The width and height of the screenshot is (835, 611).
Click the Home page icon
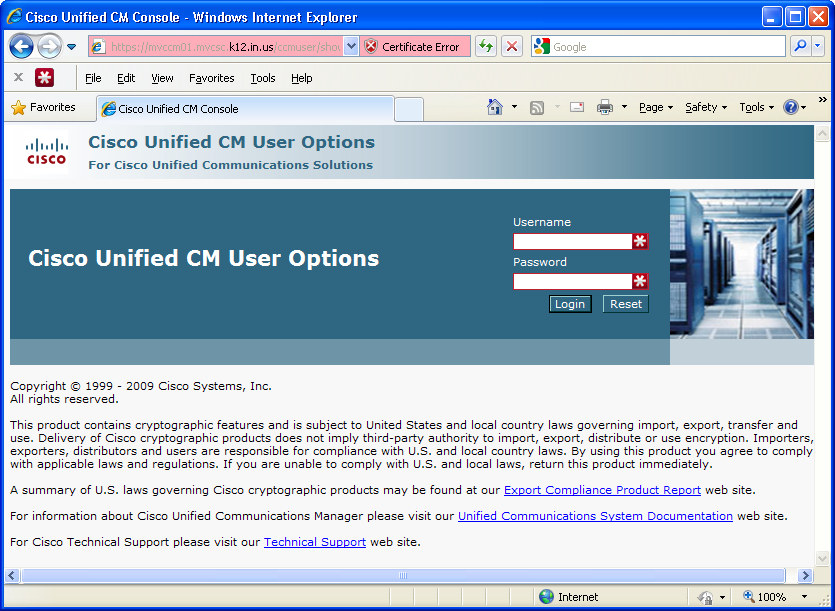pyautogui.click(x=495, y=107)
